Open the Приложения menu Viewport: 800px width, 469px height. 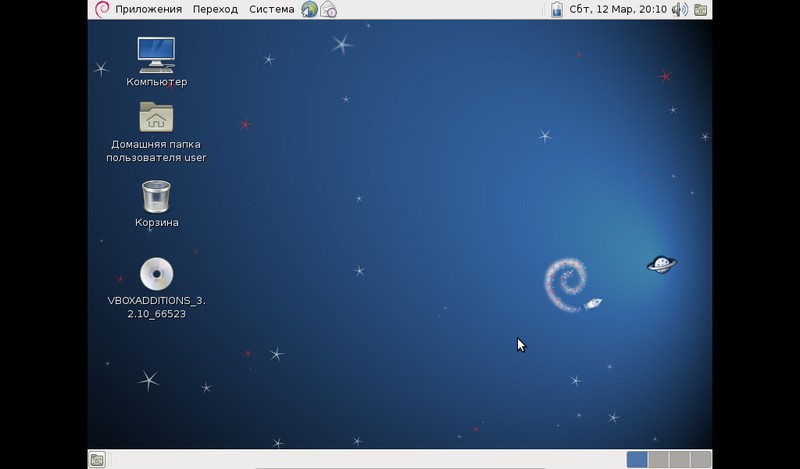click(x=148, y=9)
